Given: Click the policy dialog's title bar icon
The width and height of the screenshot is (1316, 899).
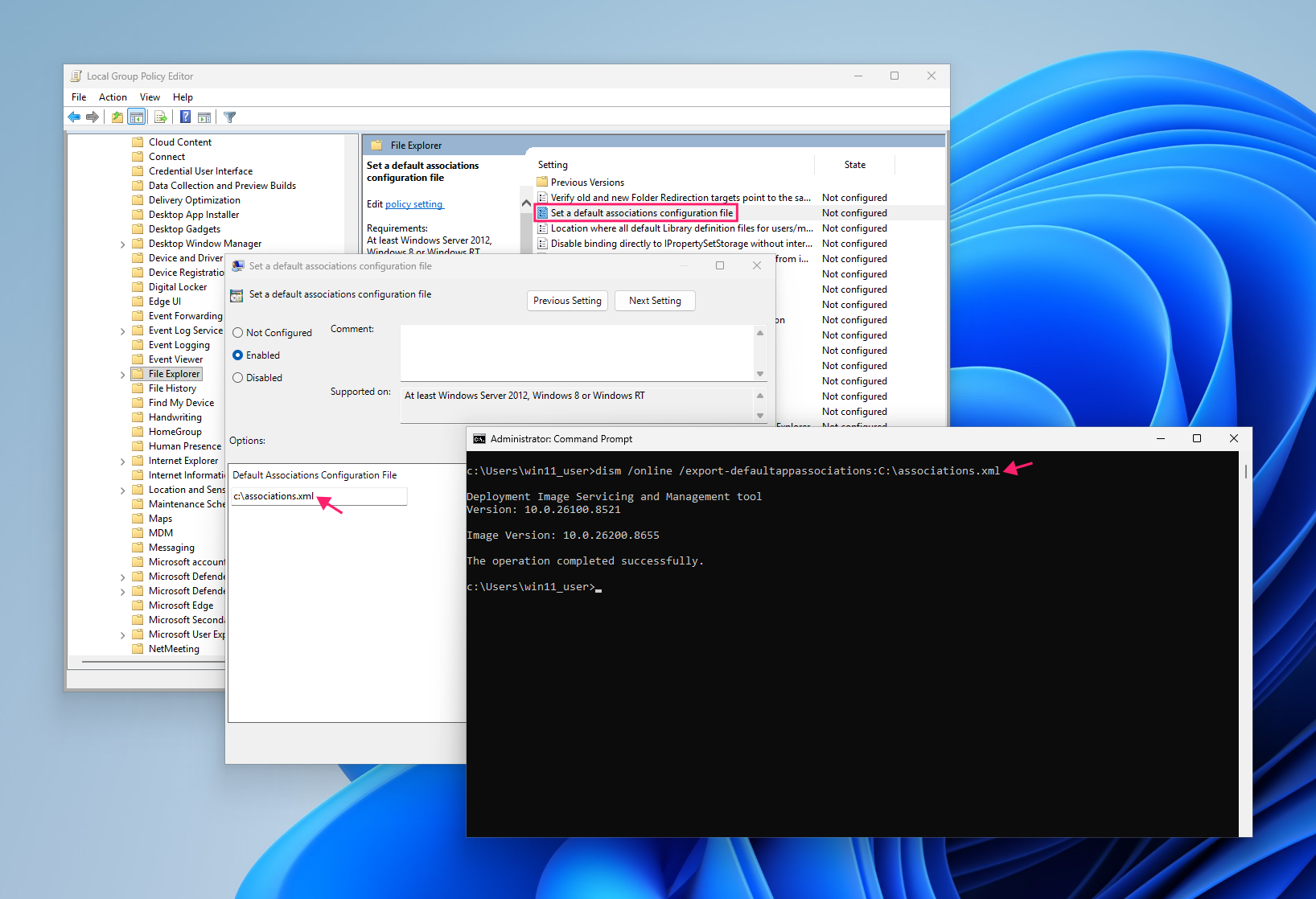Looking at the screenshot, I should coord(238,266).
